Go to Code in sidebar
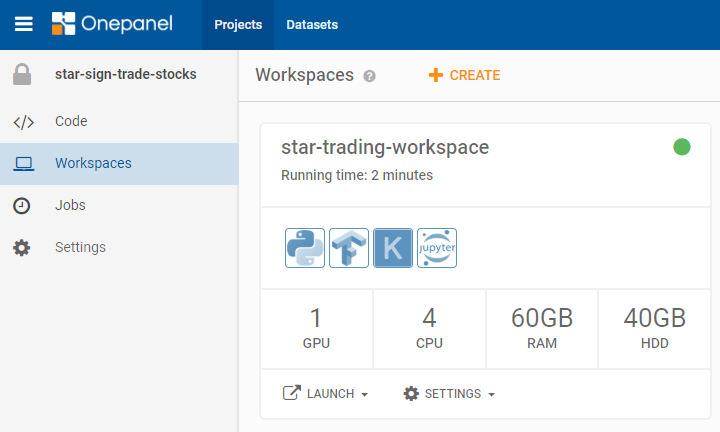Image resolution: width=720 pixels, height=432 pixels. (71, 121)
